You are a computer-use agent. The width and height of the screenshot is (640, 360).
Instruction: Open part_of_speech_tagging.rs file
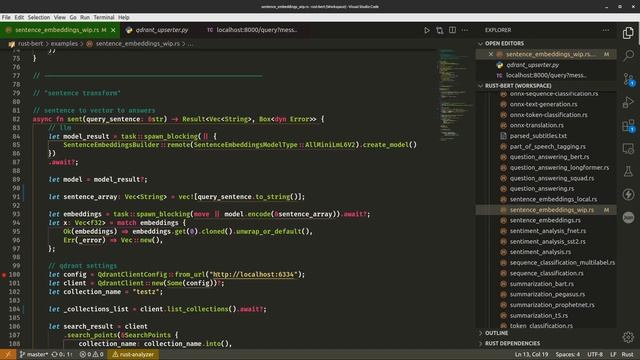coord(547,147)
